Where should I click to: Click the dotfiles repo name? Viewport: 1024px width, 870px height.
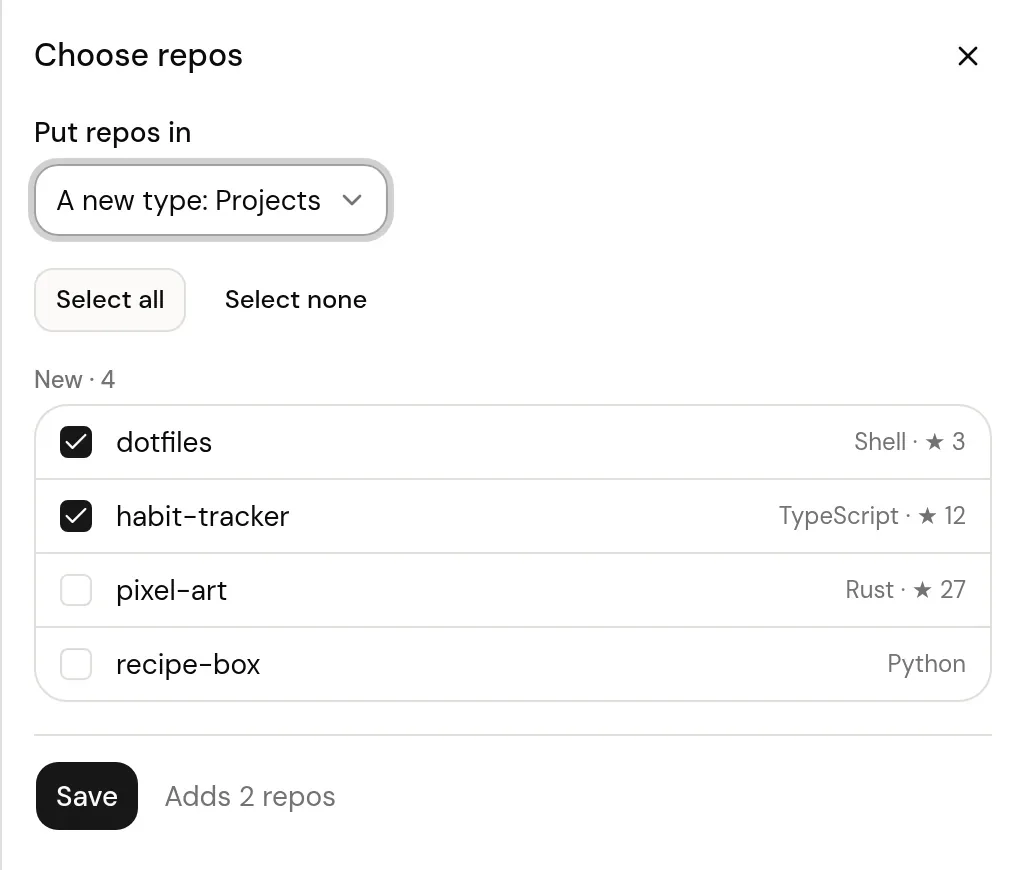click(x=164, y=442)
